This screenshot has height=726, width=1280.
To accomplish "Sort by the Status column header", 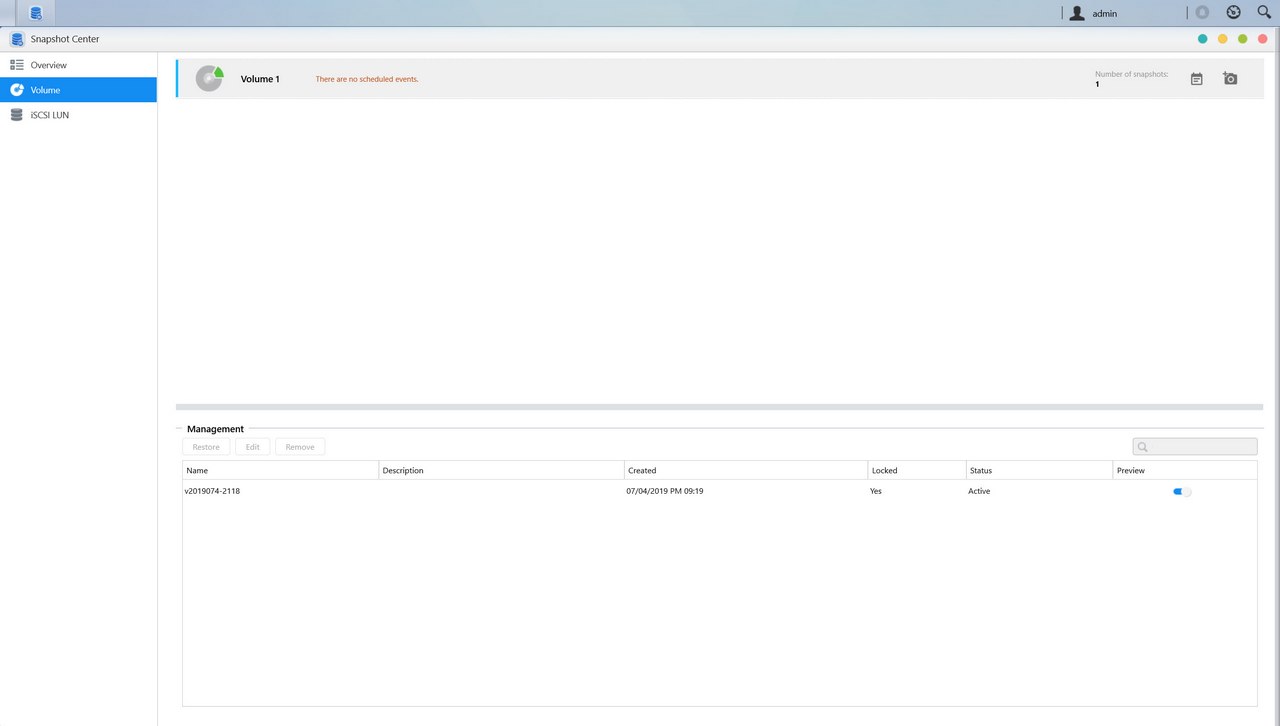I will 1039,470.
